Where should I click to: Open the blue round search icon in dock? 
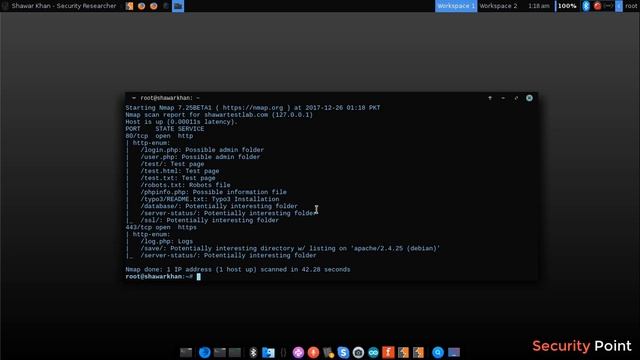[x=438, y=352]
